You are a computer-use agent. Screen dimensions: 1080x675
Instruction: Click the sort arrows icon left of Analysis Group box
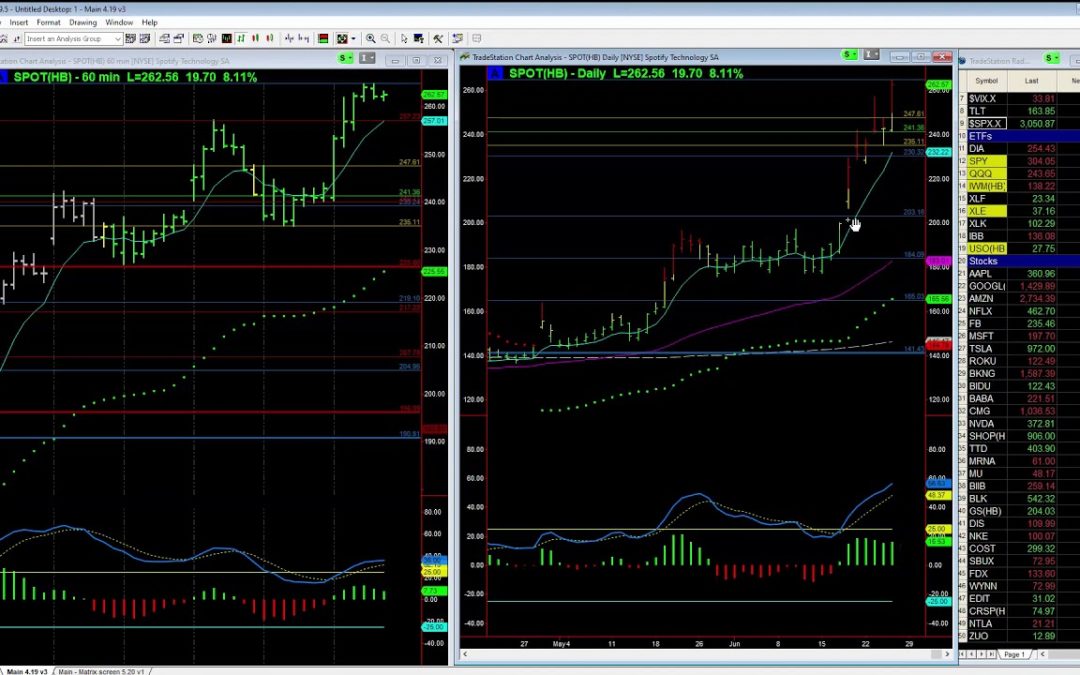pyautogui.click(x=17, y=39)
